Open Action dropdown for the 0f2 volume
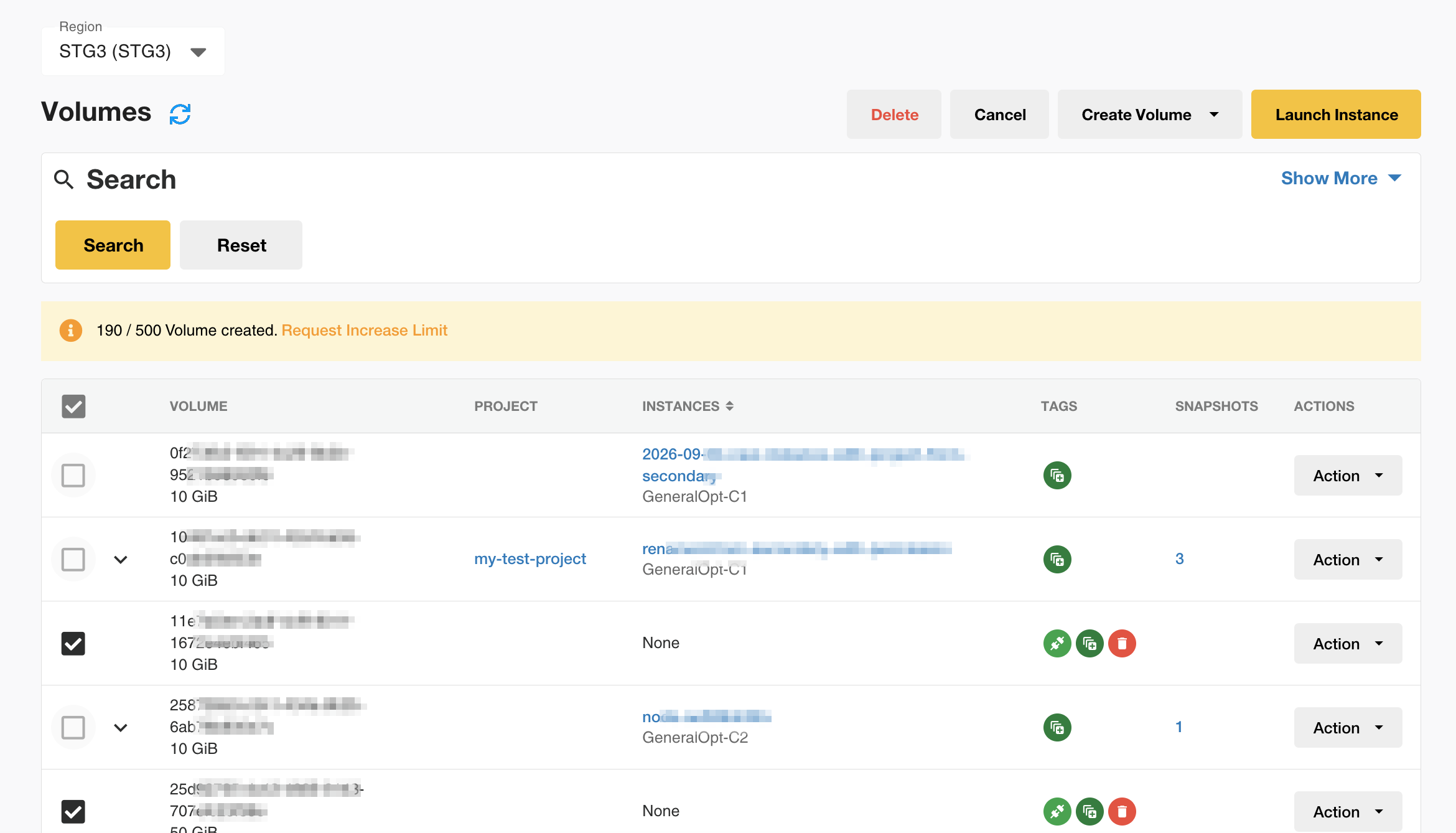1456x833 pixels. pyautogui.click(x=1348, y=476)
